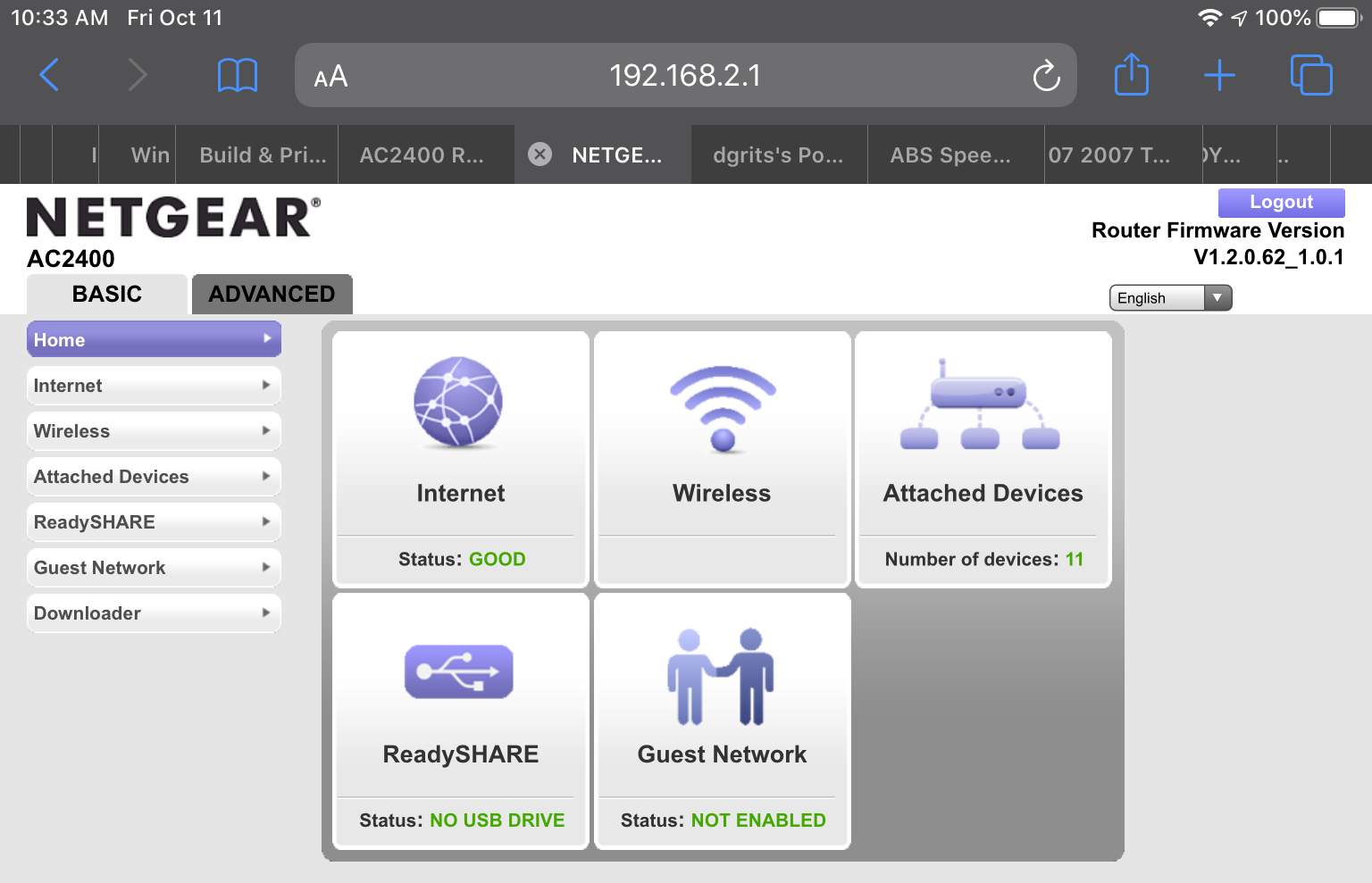This screenshot has width=1372, height=883.
Task: Tap the Safari share icon
Action: point(1132,75)
